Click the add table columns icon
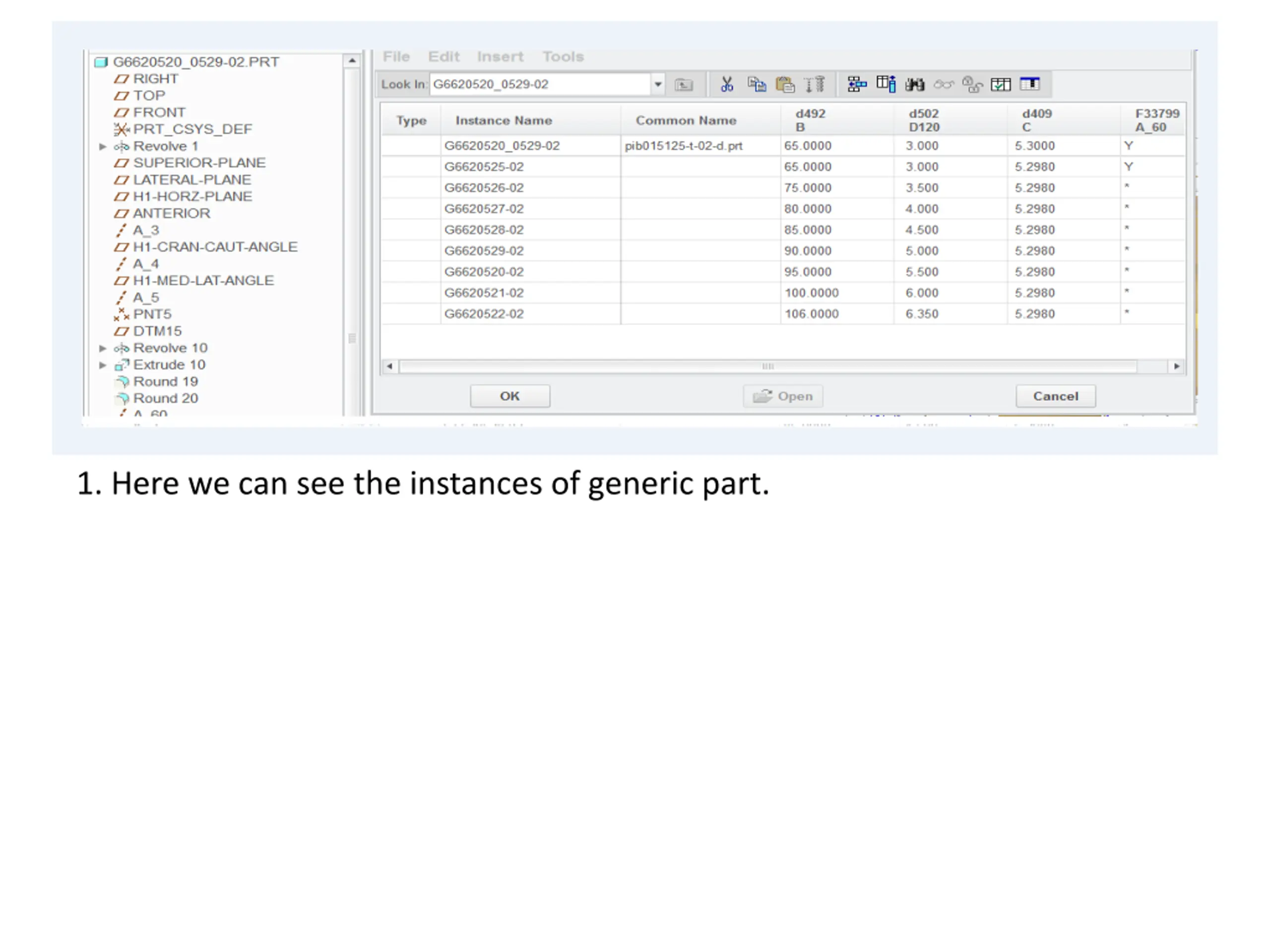 point(886,84)
